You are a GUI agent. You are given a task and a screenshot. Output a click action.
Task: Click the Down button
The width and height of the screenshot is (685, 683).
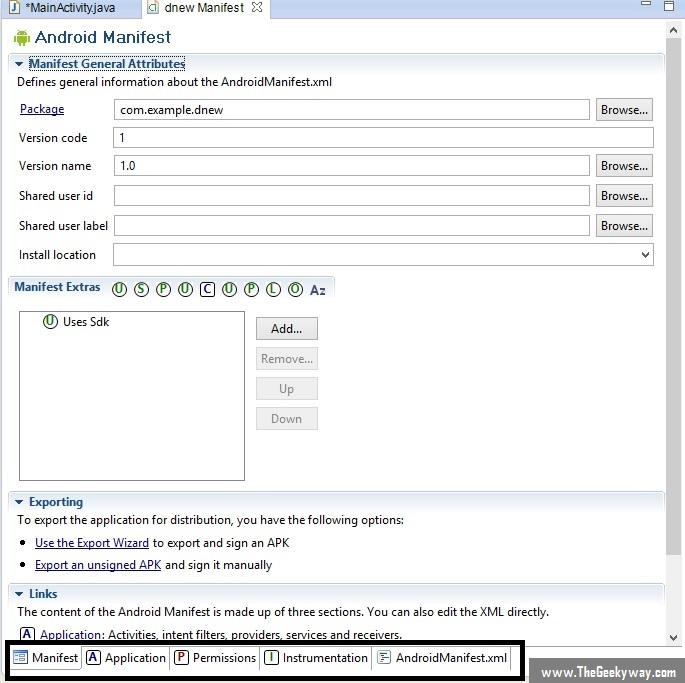(x=287, y=419)
